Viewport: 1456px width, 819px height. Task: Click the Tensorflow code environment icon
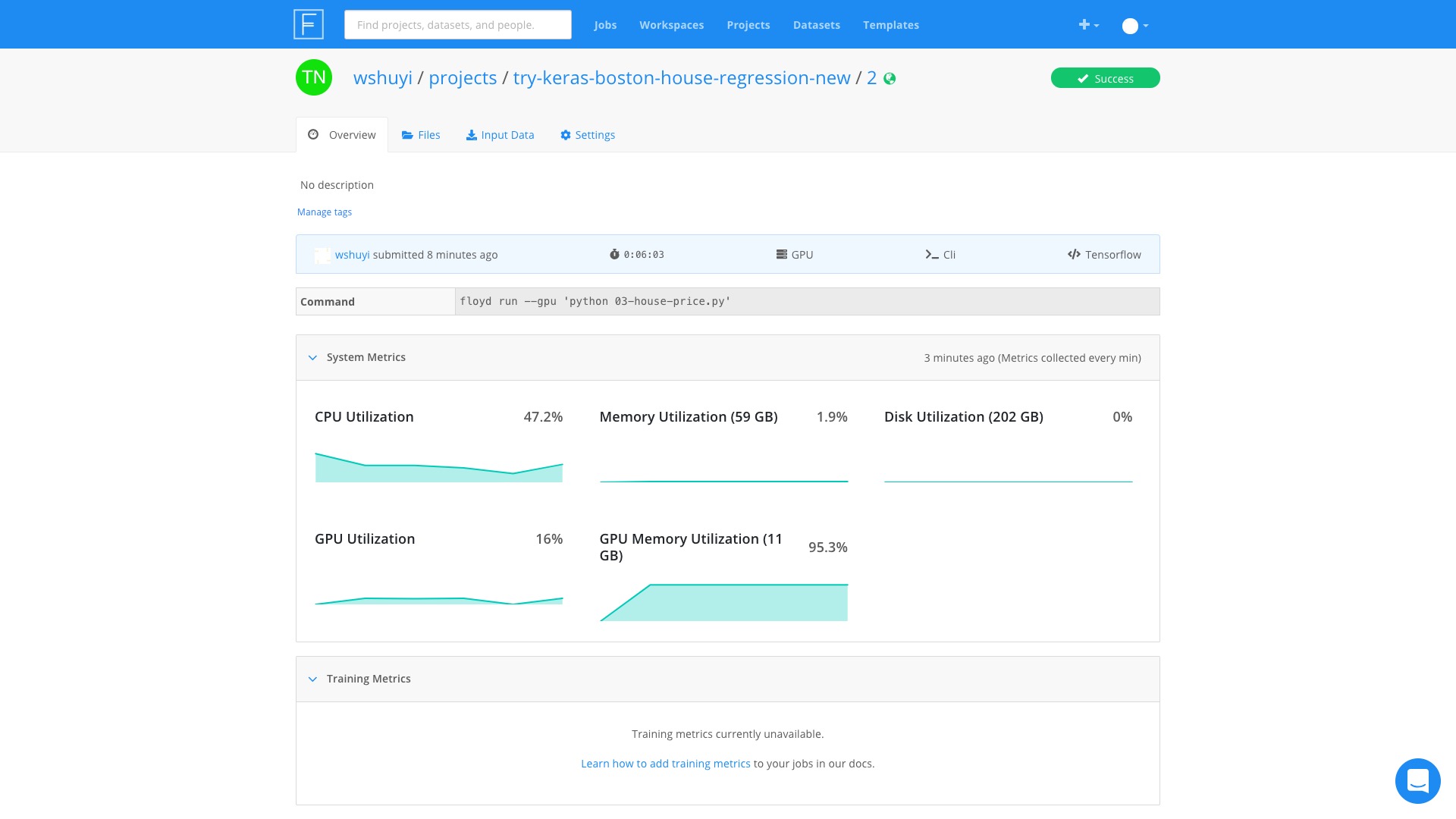pyautogui.click(x=1074, y=254)
